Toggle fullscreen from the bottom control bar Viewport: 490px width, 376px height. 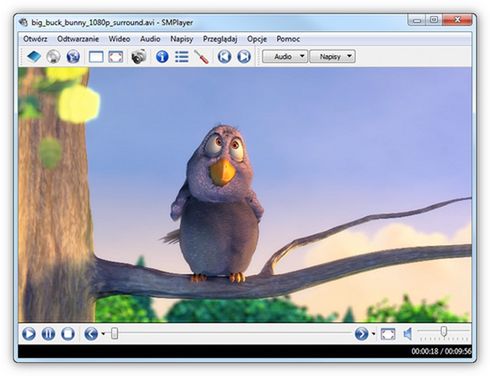pos(388,334)
